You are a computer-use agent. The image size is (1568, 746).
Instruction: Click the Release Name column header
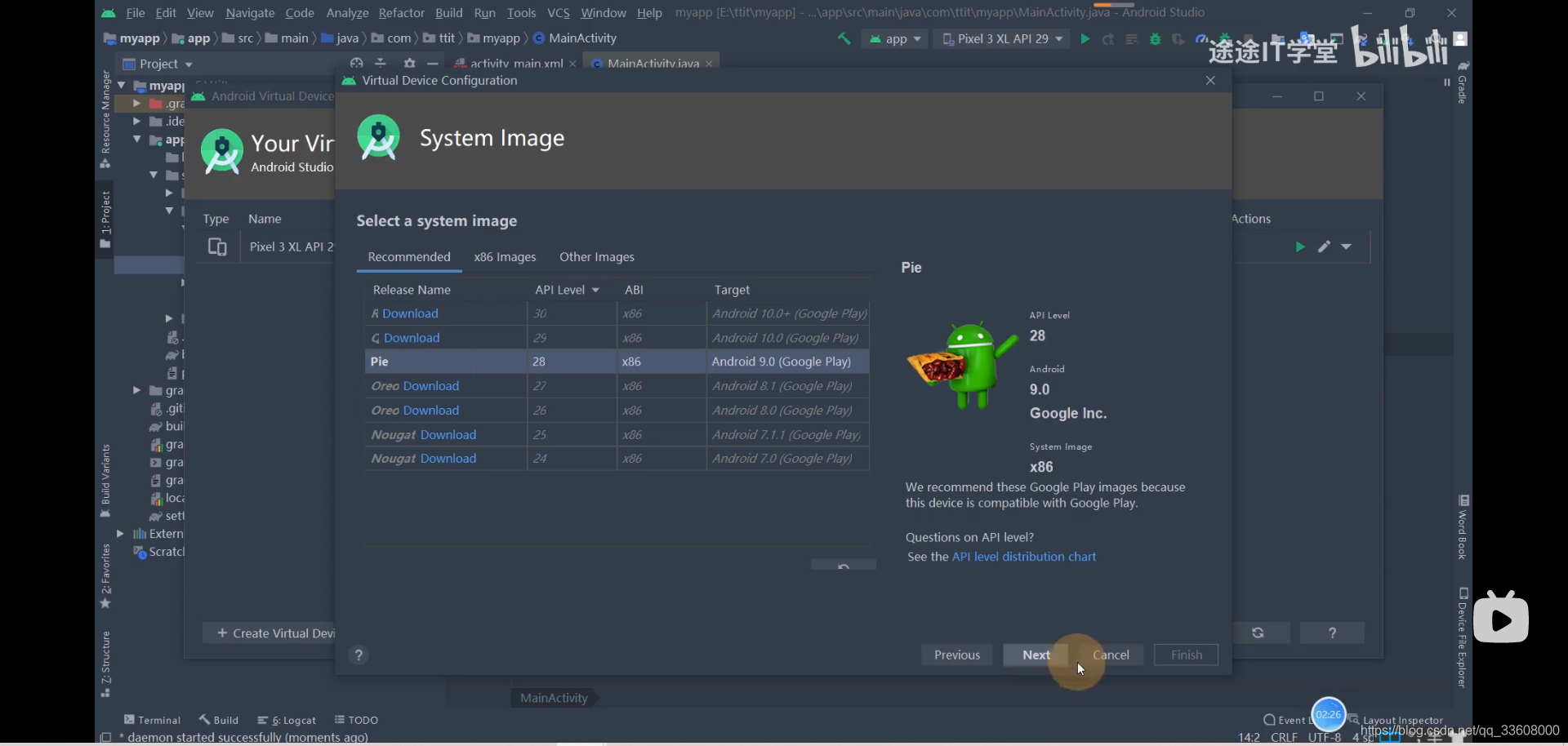(x=412, y=290)
